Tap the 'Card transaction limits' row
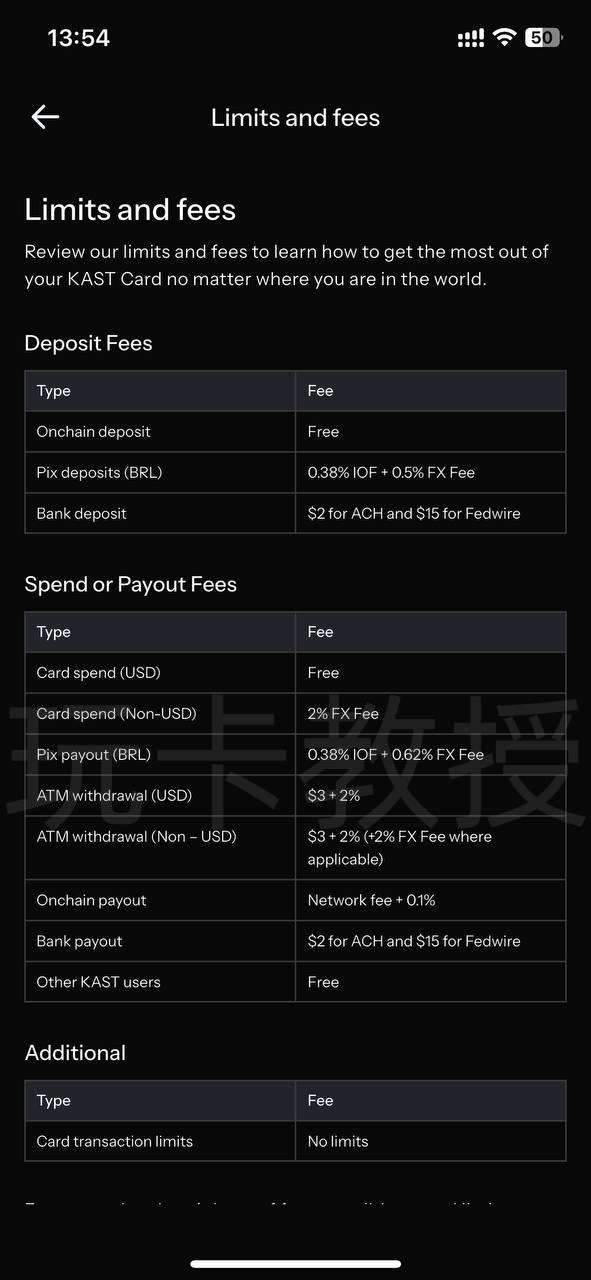The width and height of the screenshot is (591, 1280). click(x=295, y=1141)
